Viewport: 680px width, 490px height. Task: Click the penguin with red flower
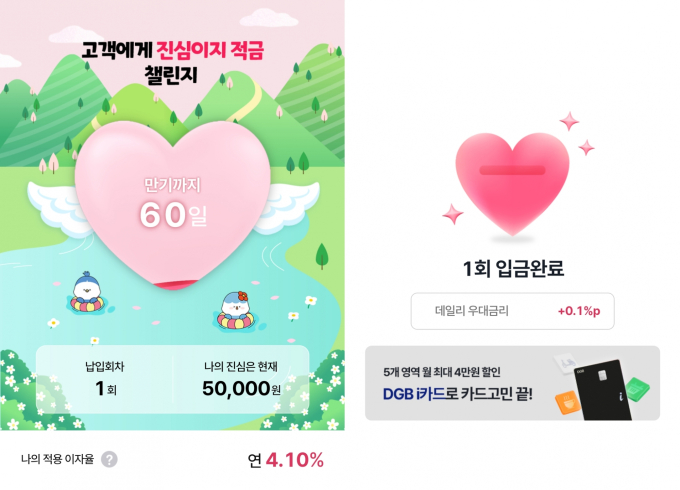[236, 310]
